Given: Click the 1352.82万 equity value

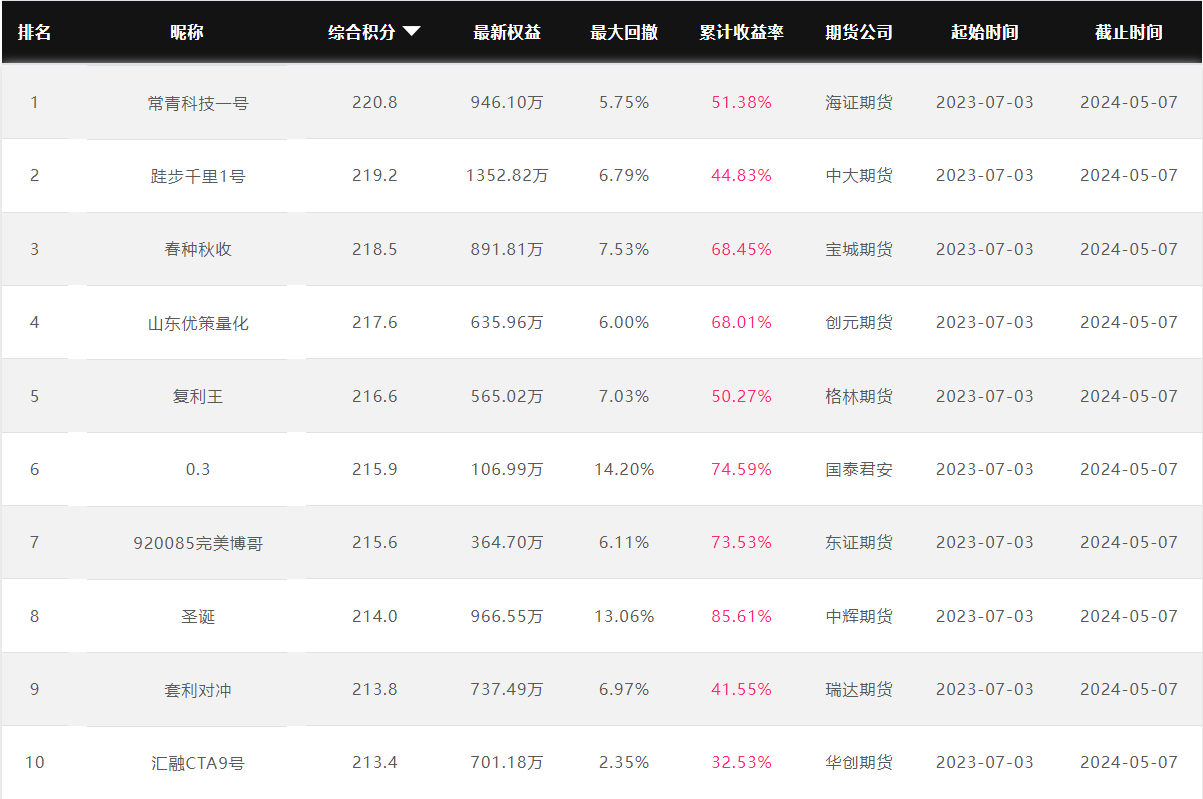Looking at the screenshot, I should click(x=507, y=175).
